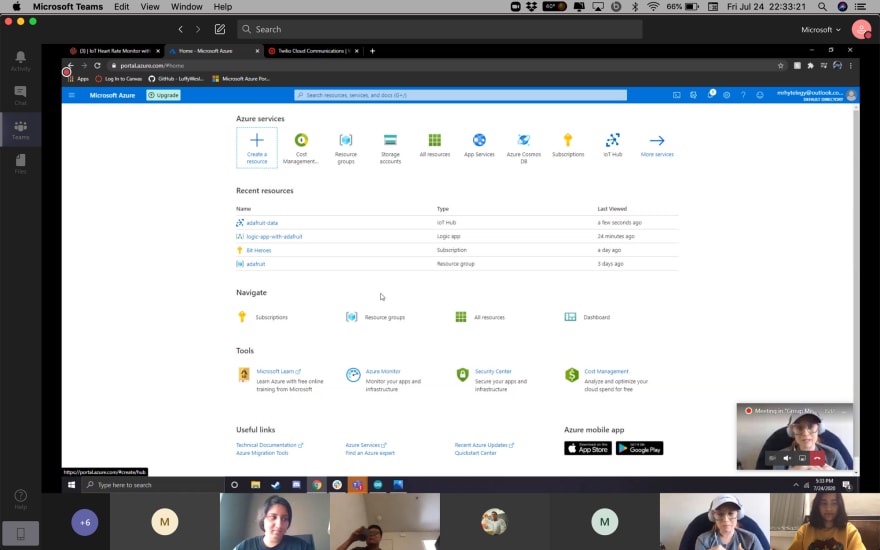Go back in Teams history
This screenshot has height=550, width=880.
[180, 29]
